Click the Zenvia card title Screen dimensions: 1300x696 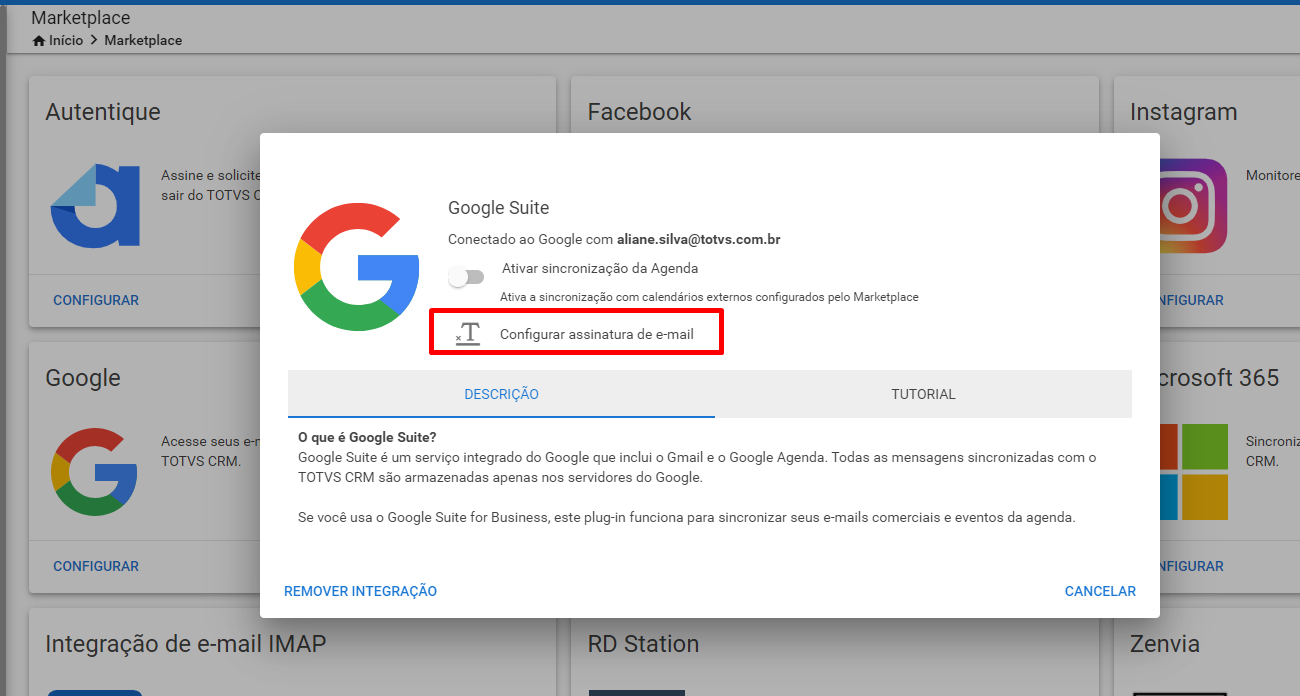tap(1165, 644)
